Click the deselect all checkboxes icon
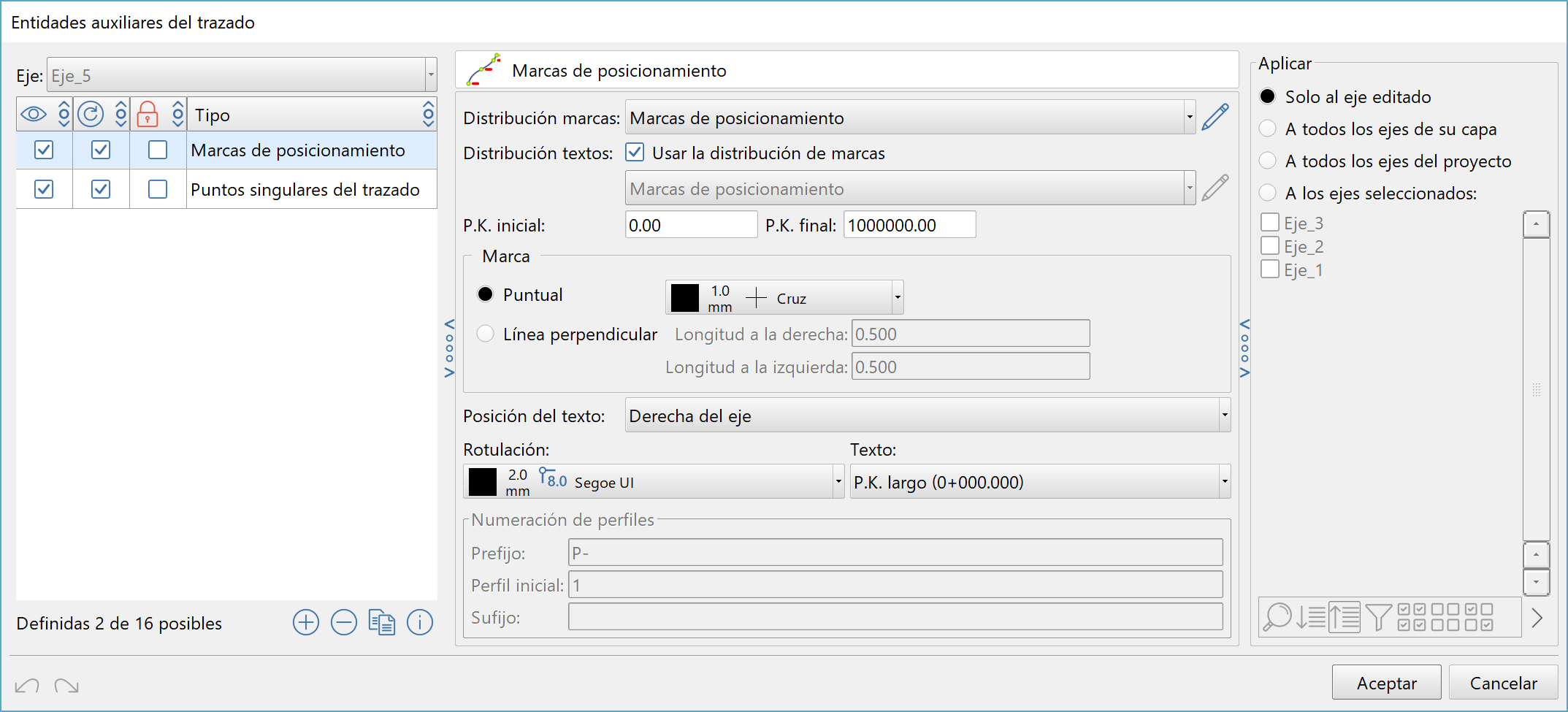This screenshot has height=712, width=1568. pyautogui.click(x=1445, y=617)
